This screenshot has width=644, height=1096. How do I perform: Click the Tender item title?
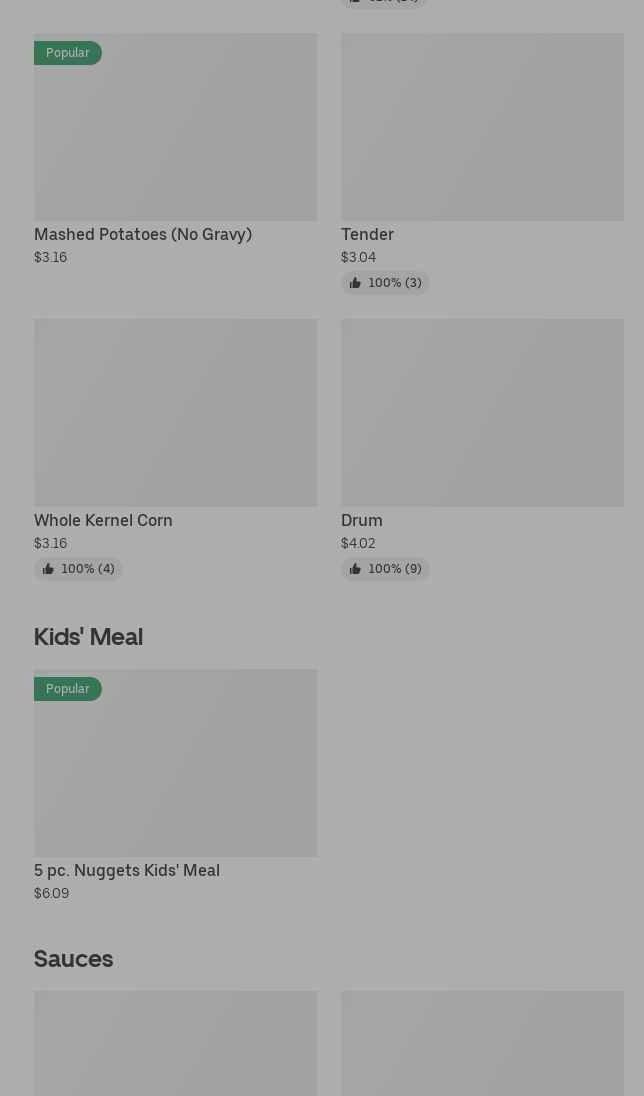tap(367, 234)
